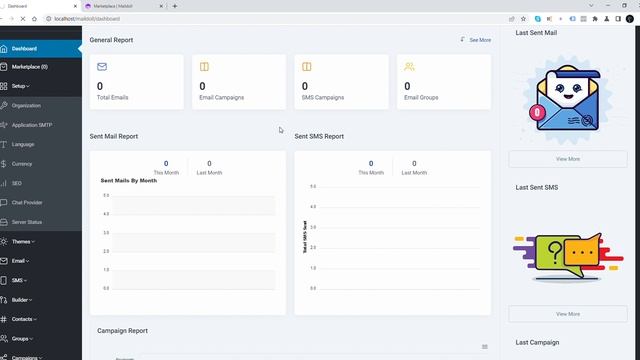Open the browser profile avatar

pyautogui.click(x=630, y=19)
